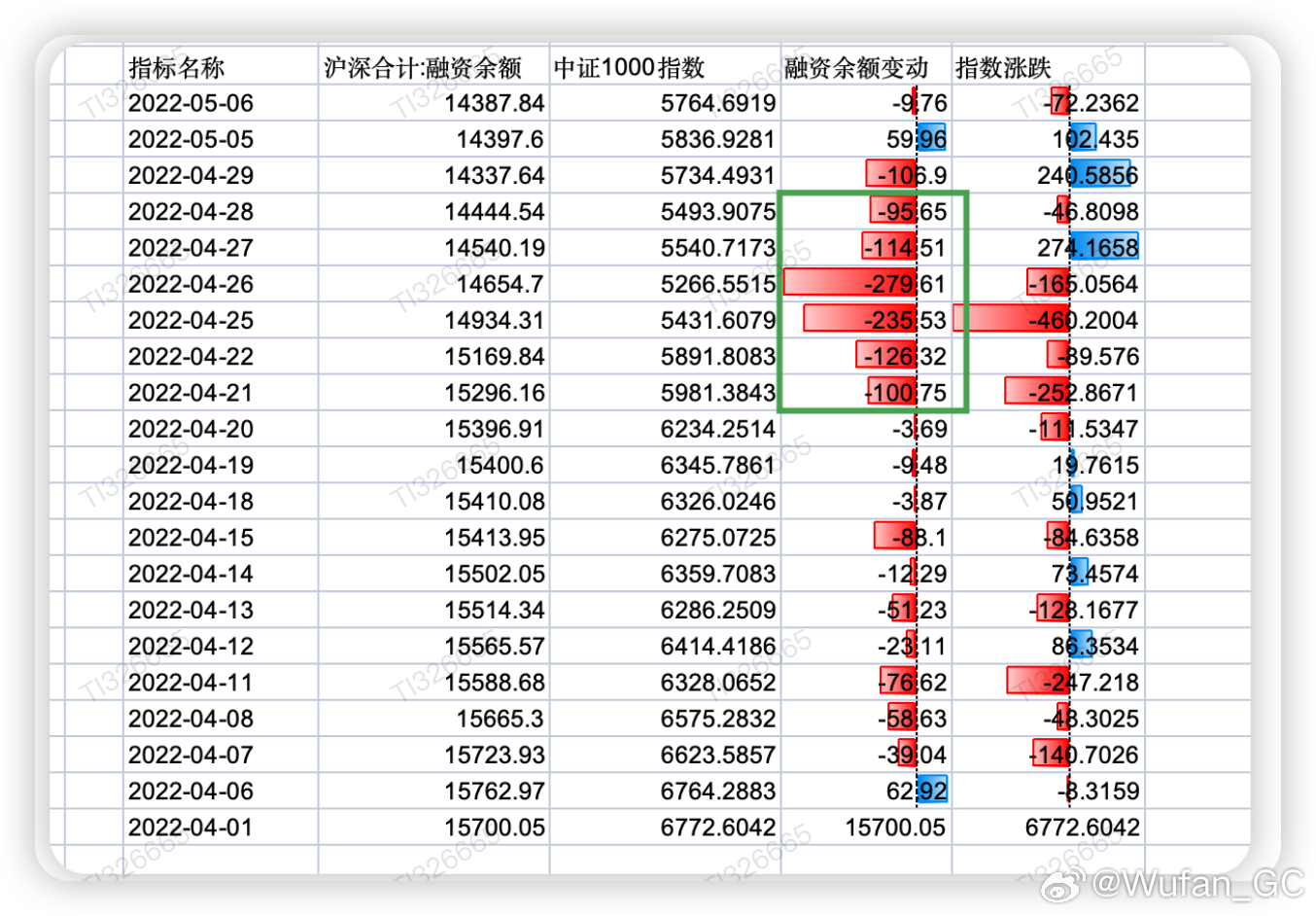Click the date cell 2022-04-29
This screenshot has height=916, width=1316.
221,175
